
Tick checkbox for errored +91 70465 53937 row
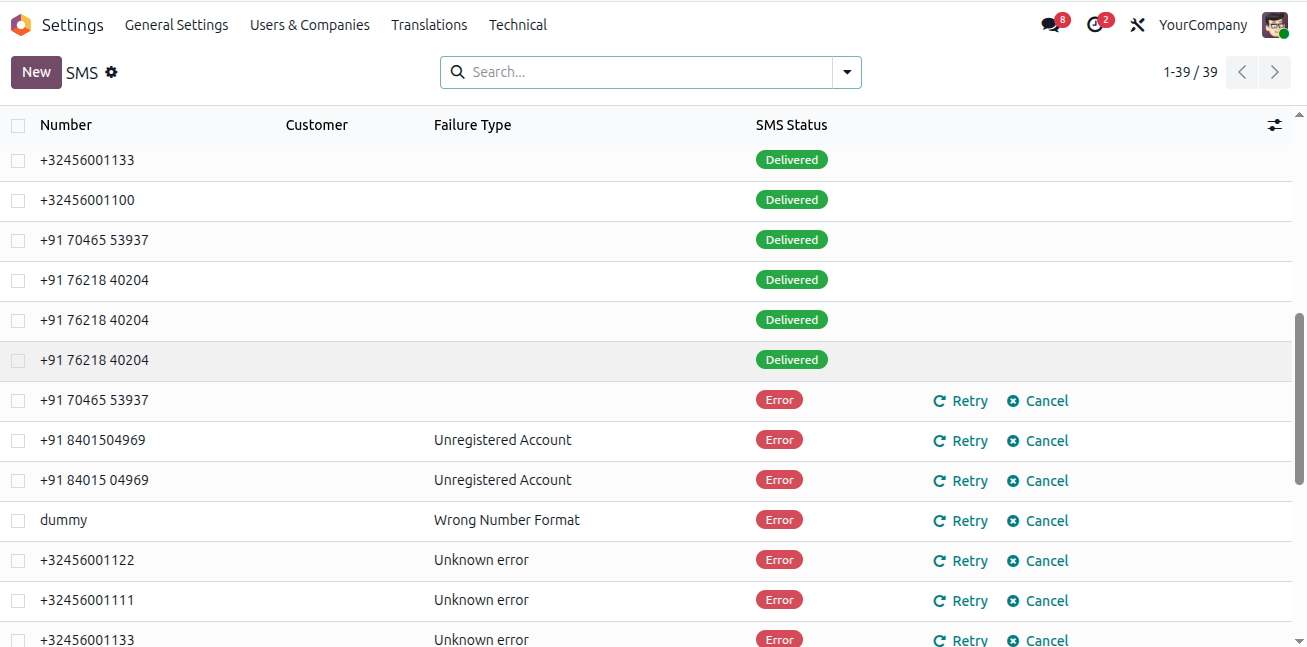click(x=18, y=401)
